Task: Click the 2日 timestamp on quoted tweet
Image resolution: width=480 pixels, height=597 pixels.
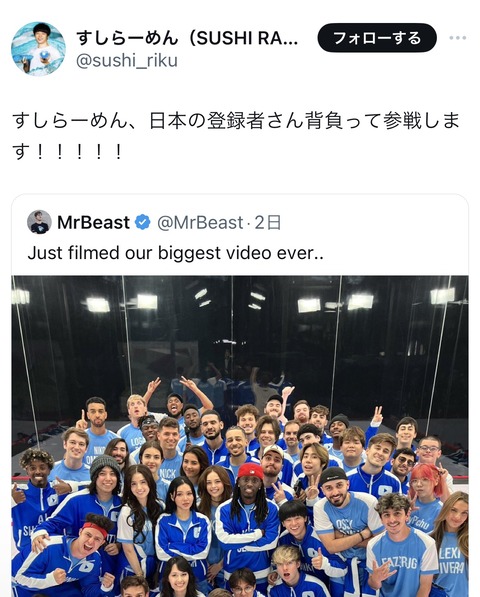Action: coord(268,222)
